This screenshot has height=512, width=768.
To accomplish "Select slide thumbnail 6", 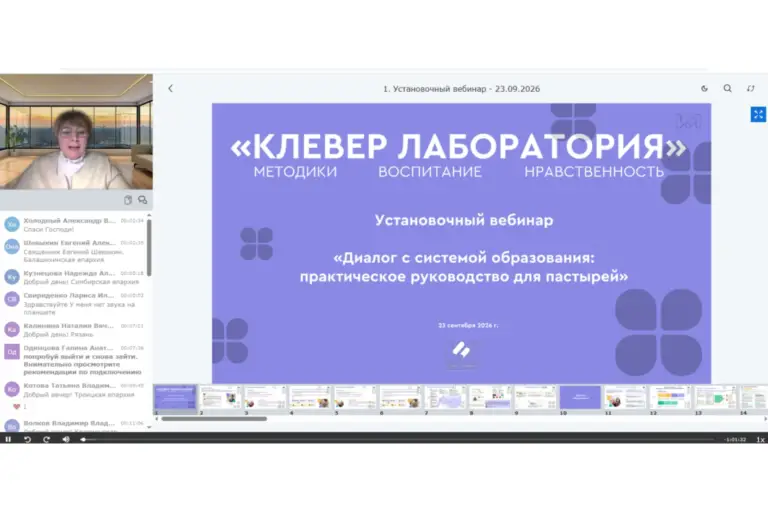I will 401,397.
